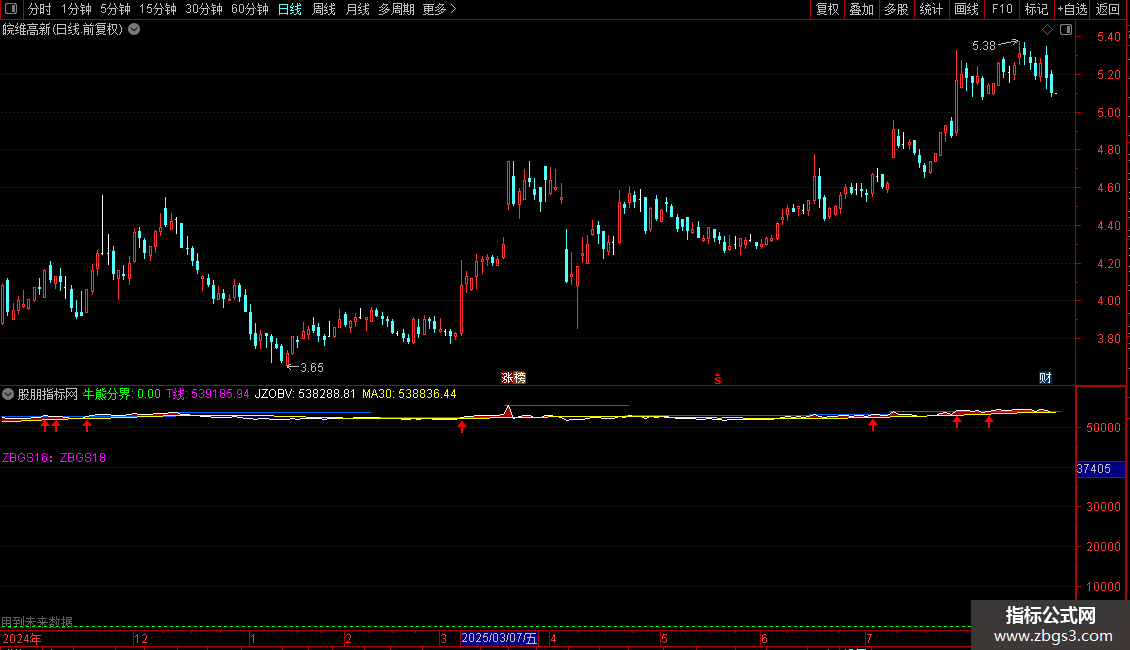
Task: Click the 用到未来数据 notice text
Action: tap(37, 622)
